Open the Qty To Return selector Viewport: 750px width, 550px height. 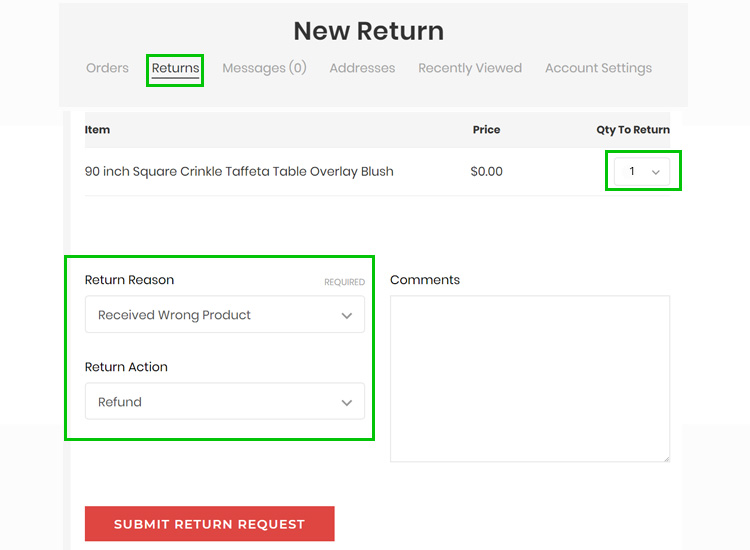[642, 171]
